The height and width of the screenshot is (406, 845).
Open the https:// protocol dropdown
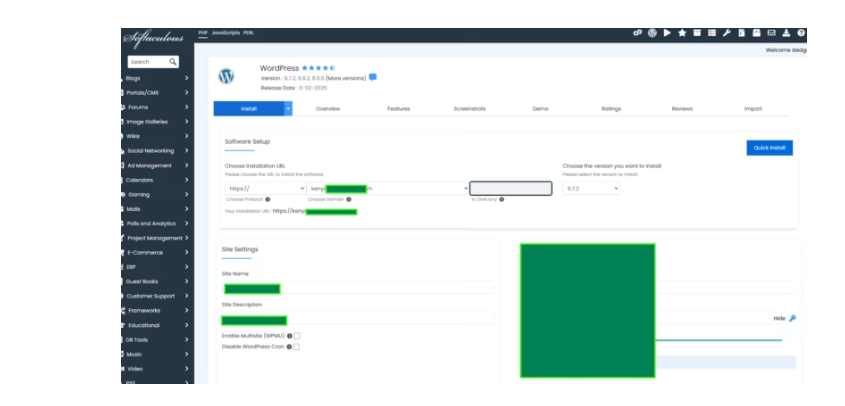click(266, 189)
